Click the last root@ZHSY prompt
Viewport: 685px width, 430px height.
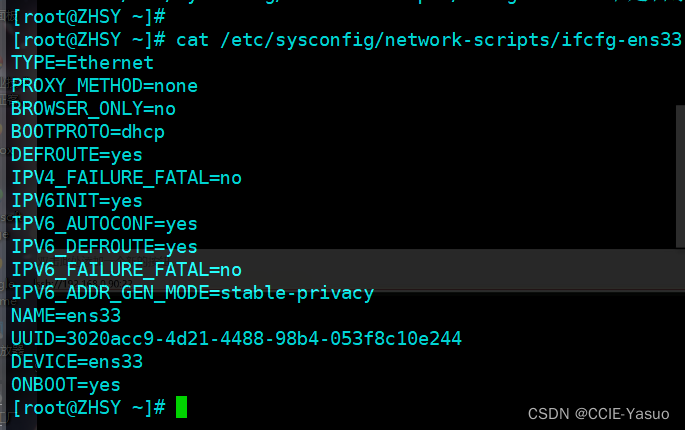click(89, 408)
